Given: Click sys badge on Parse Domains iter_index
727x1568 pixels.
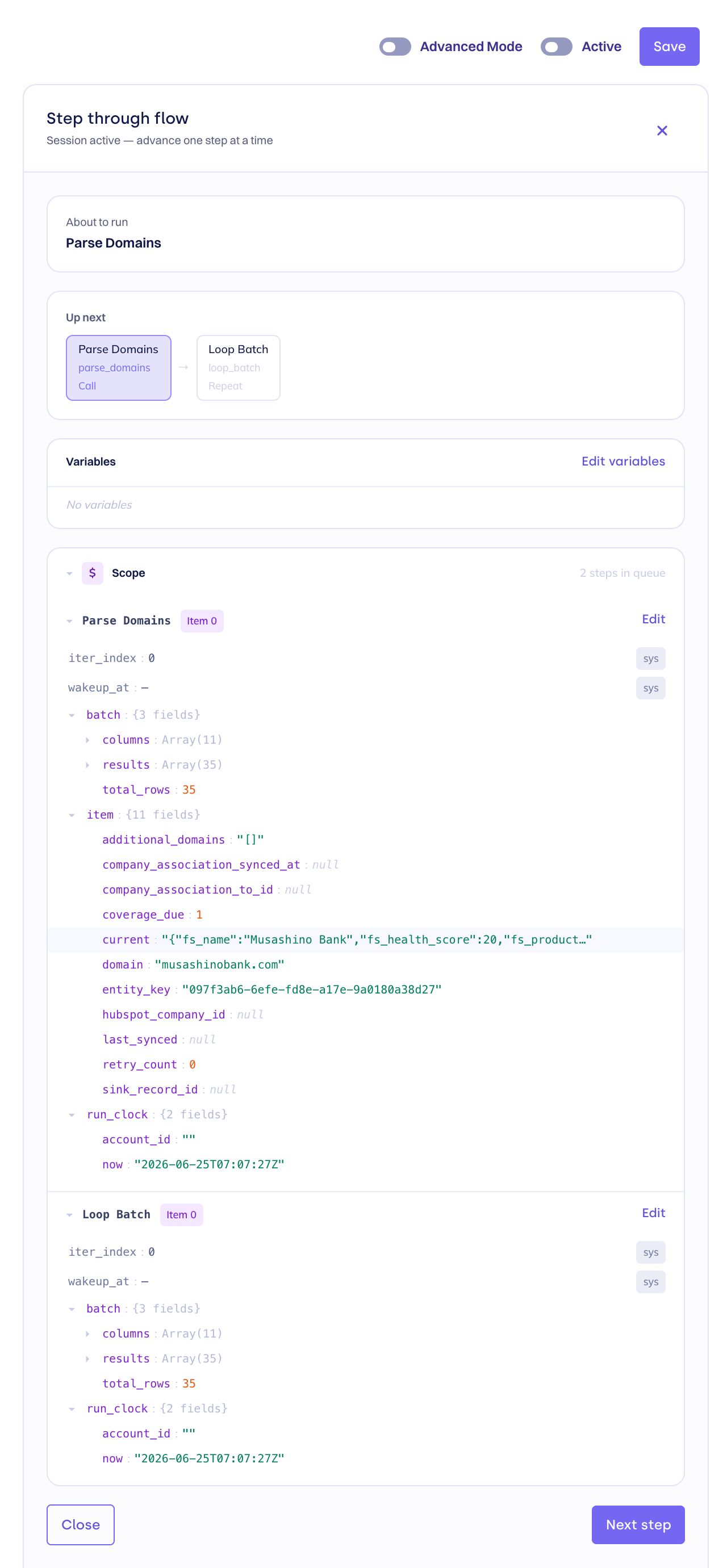Looking at the screenshot, I should (x=650, y=659).
